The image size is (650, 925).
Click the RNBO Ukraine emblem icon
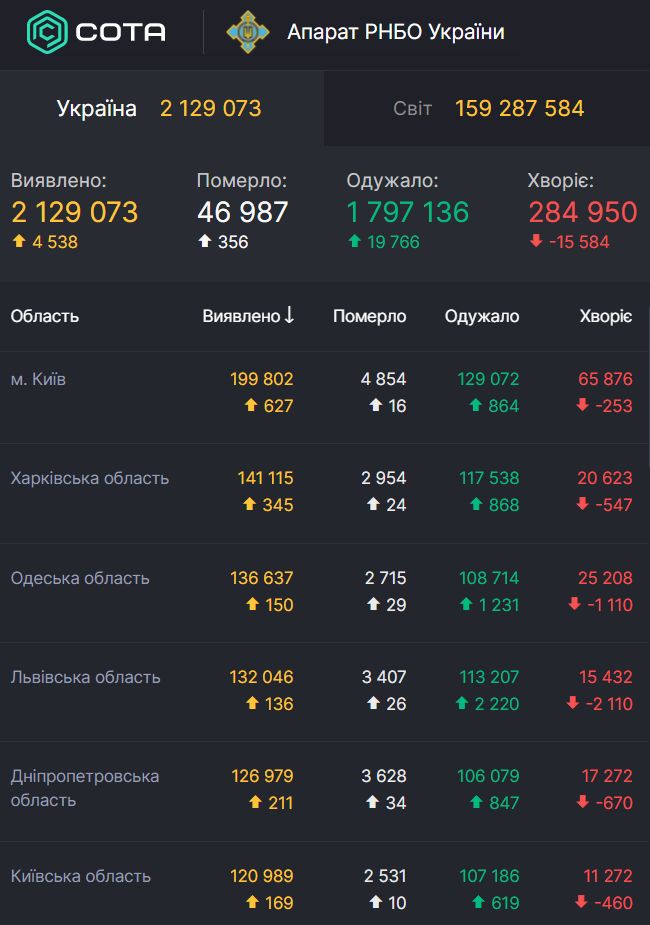click(x=246, y=32)
